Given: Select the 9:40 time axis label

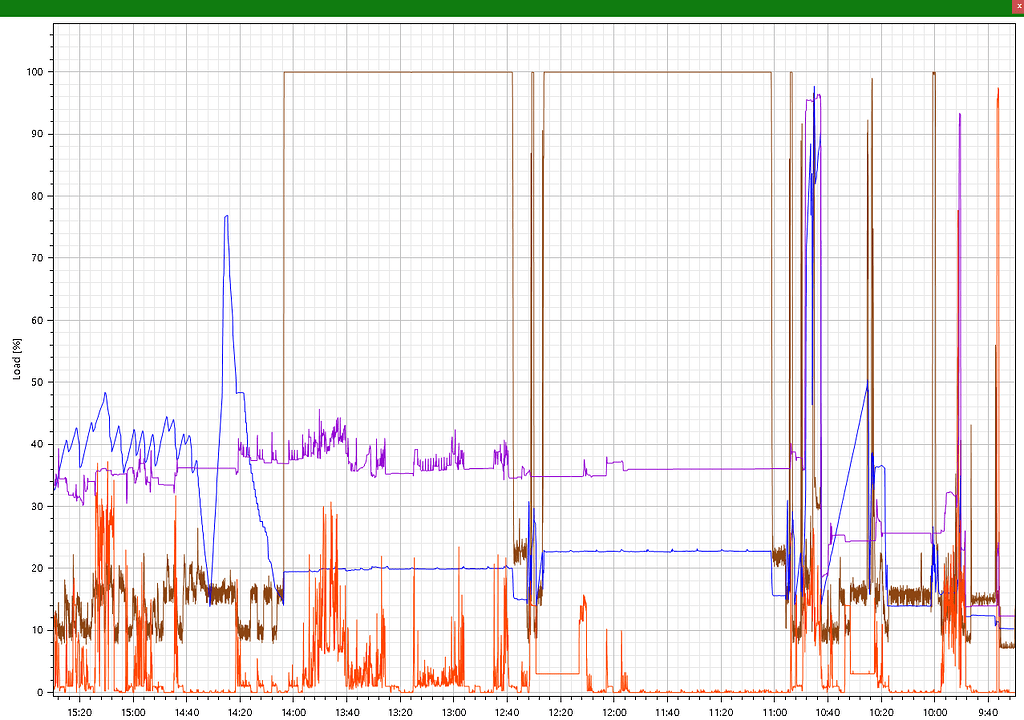Looking at the screenshot, I should [x=988, y=712].
